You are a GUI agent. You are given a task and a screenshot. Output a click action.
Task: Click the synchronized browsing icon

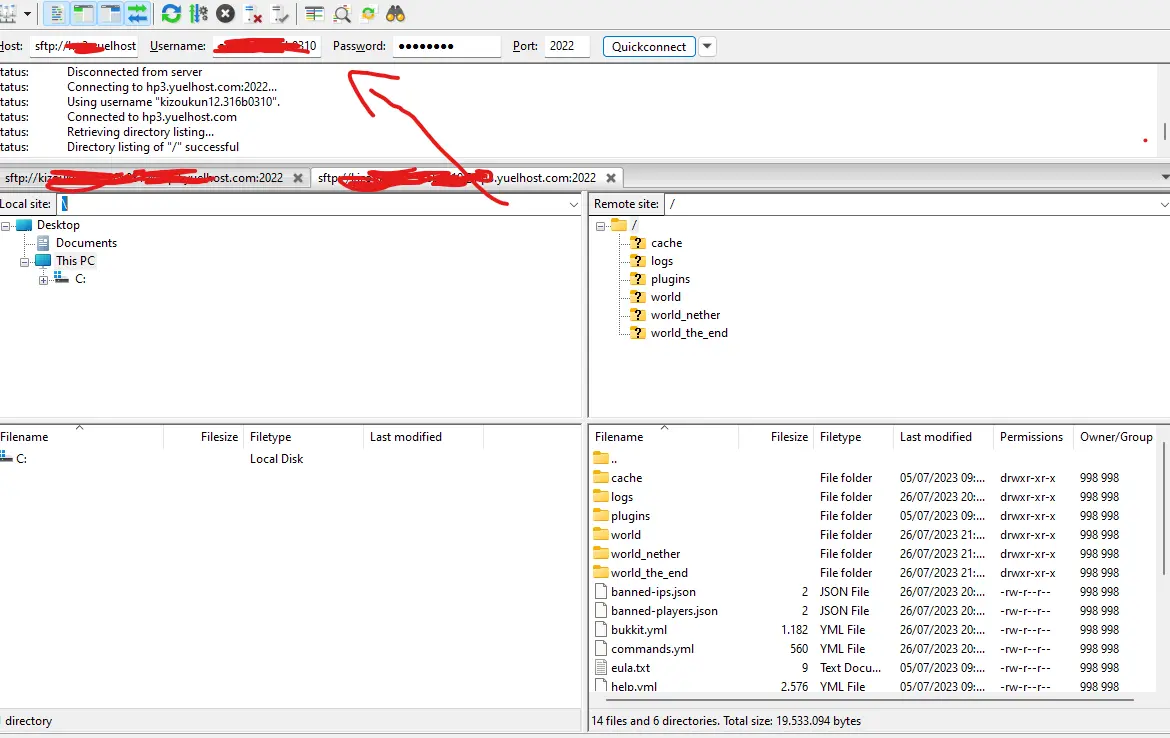coord(368,14)
